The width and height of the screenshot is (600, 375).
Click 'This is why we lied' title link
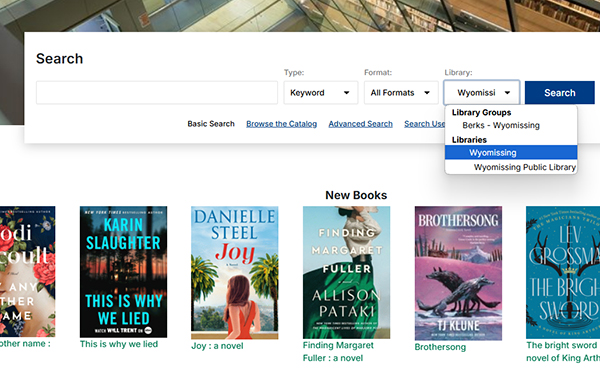119,344
